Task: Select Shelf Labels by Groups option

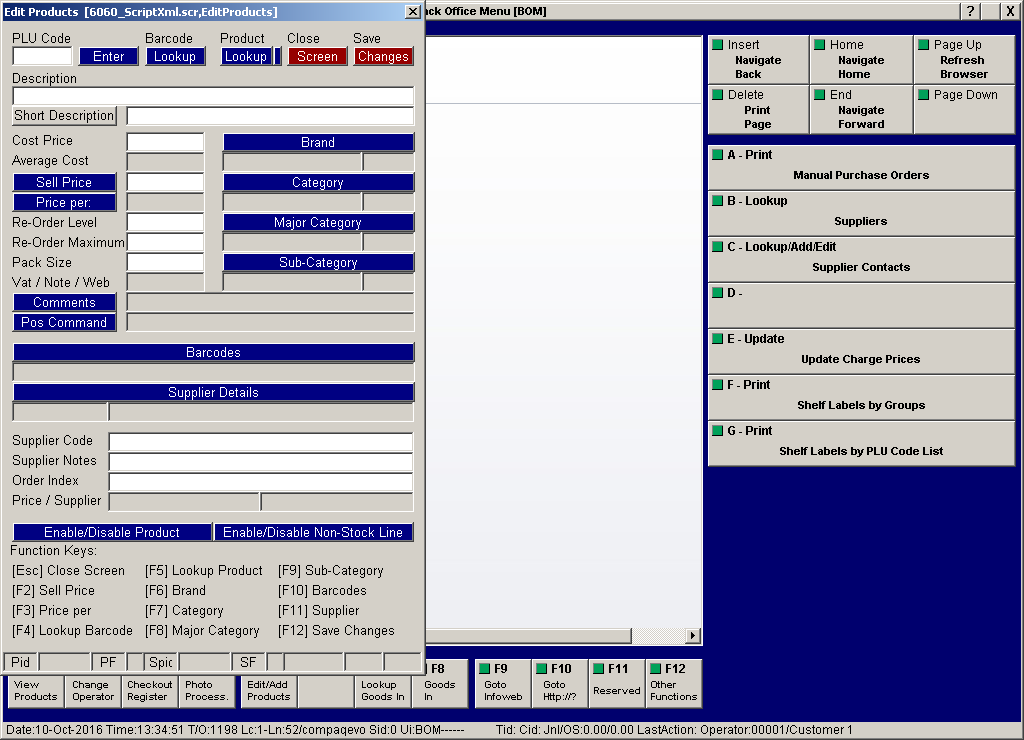Action: [861, 398]
